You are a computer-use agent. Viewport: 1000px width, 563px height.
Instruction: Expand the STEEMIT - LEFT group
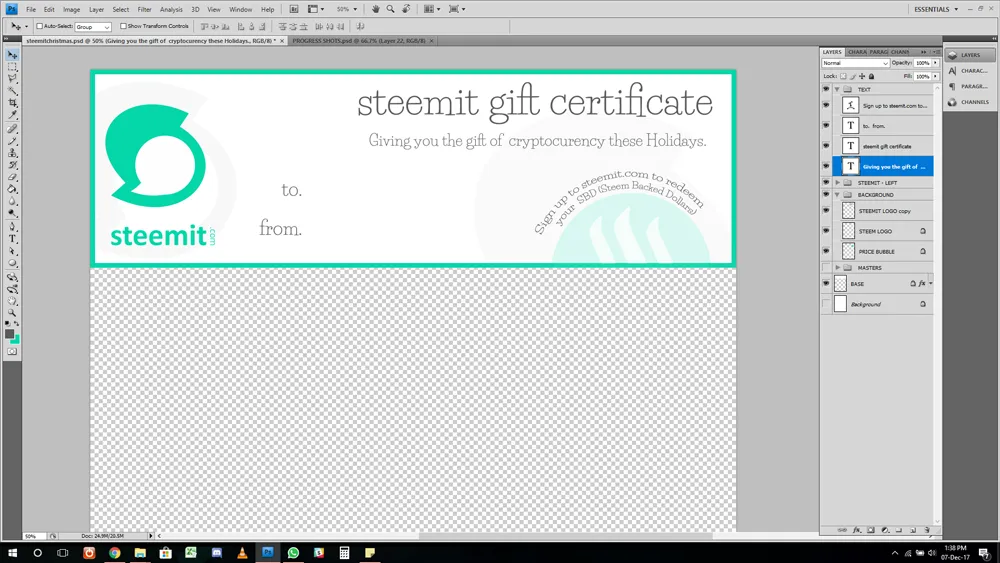pyautogui.click(x=837, y=182)
